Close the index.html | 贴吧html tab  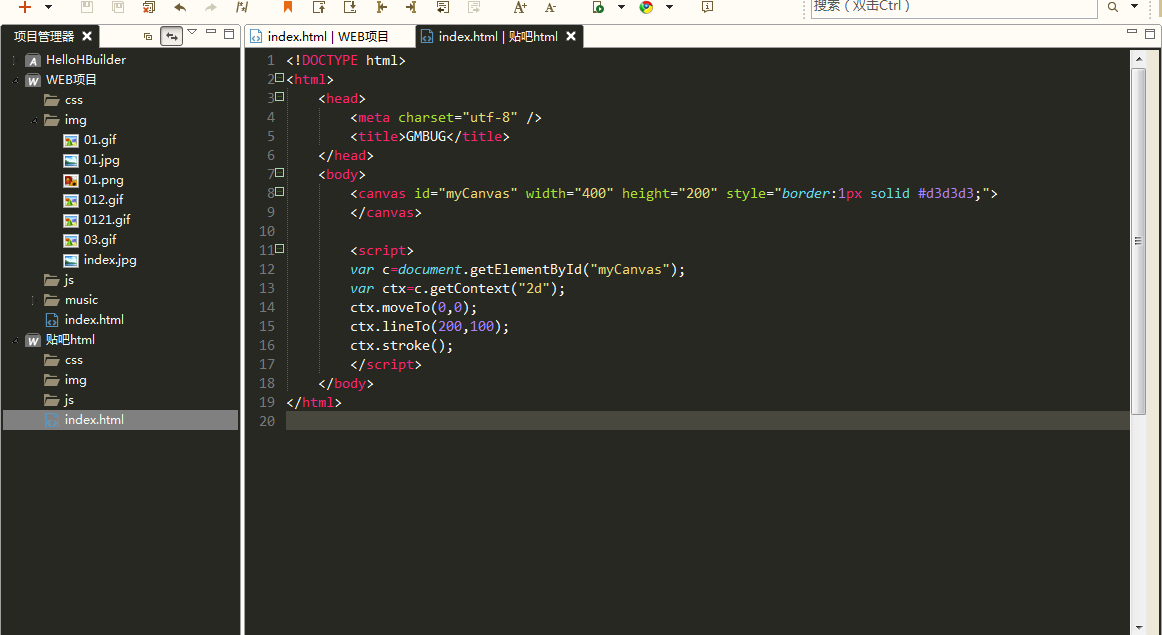tap(571, 36)
